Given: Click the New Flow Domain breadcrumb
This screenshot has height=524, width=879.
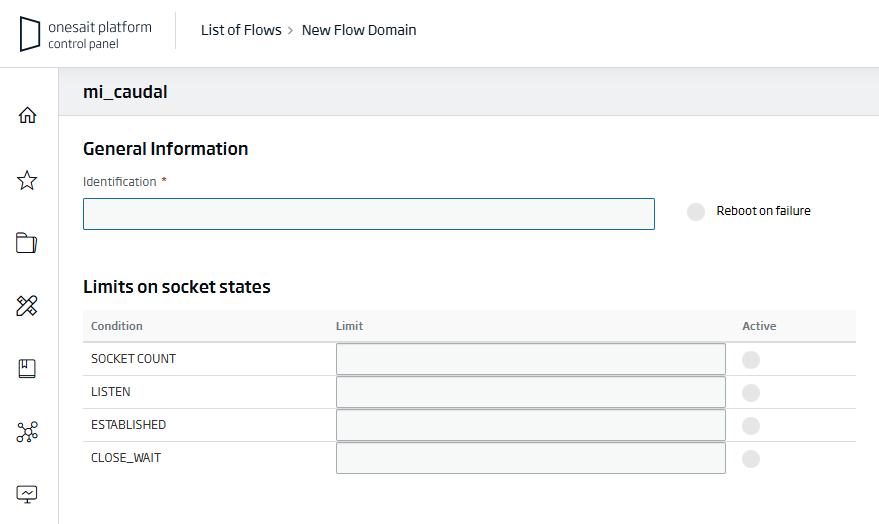Looking at the screenshot, I should [359, 30].
